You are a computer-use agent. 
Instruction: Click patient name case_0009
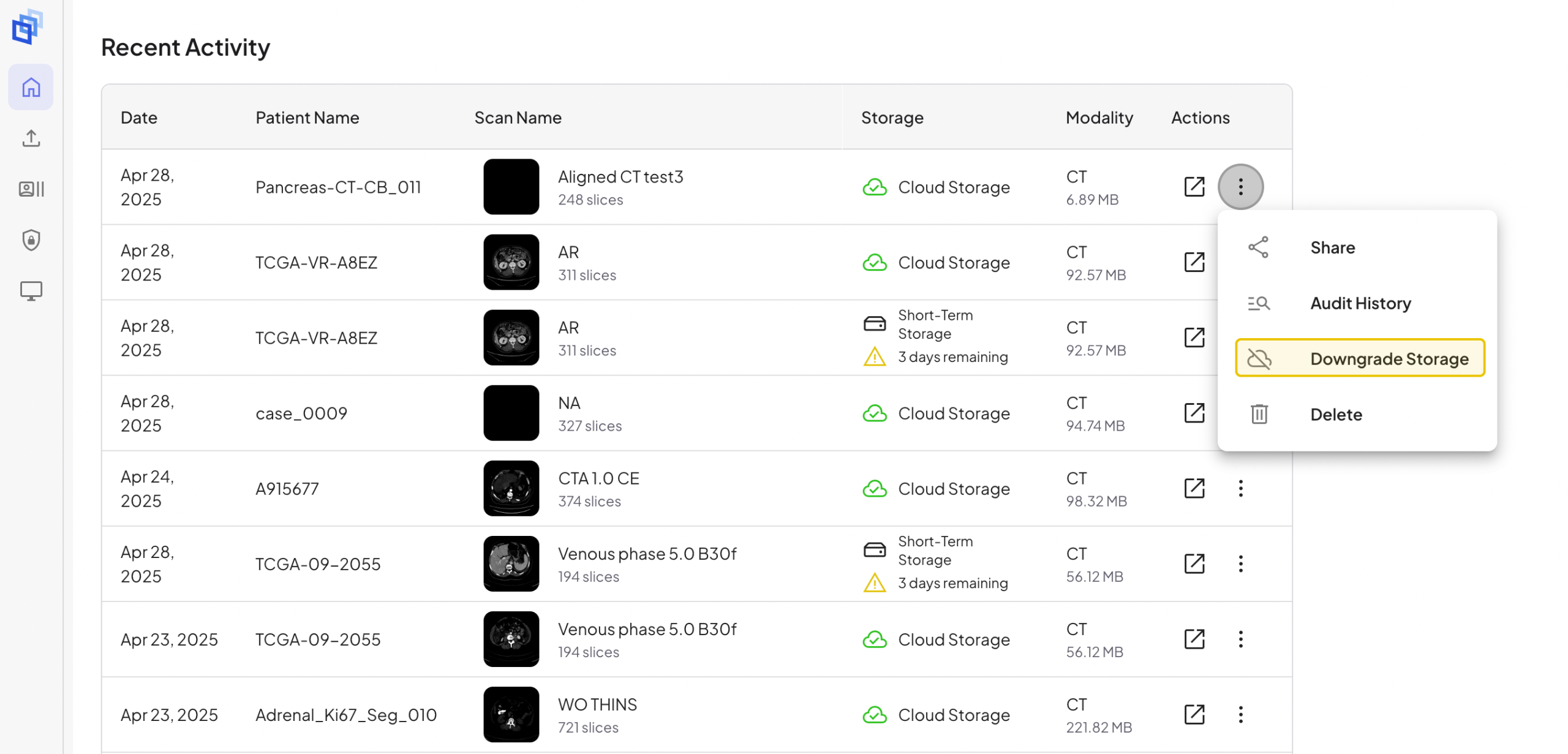point(301,413)
